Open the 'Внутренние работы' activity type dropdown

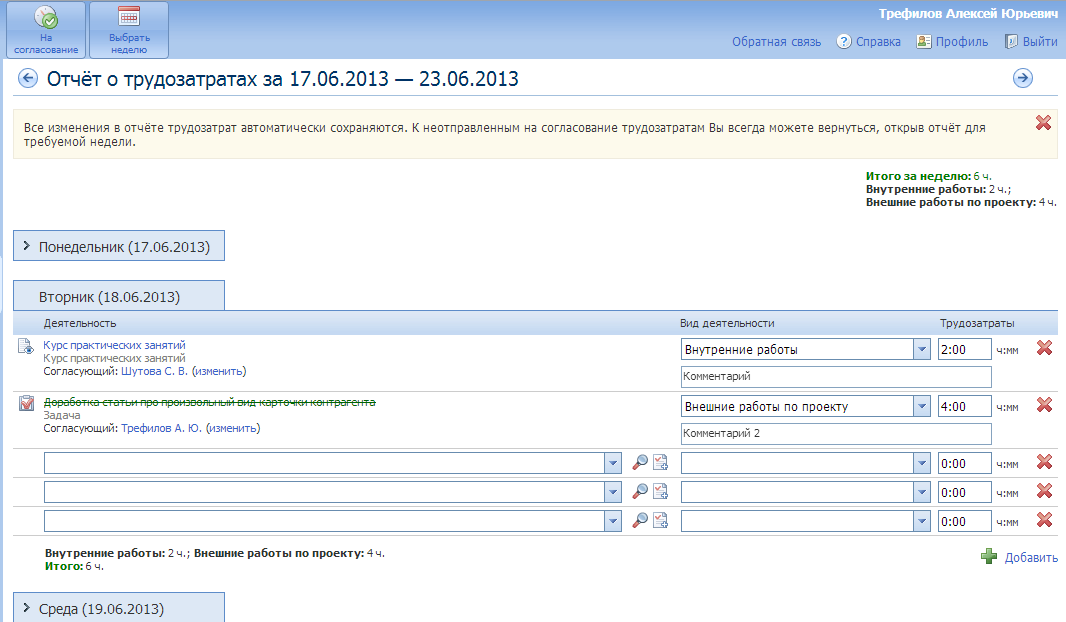click(x=921, y=350)
